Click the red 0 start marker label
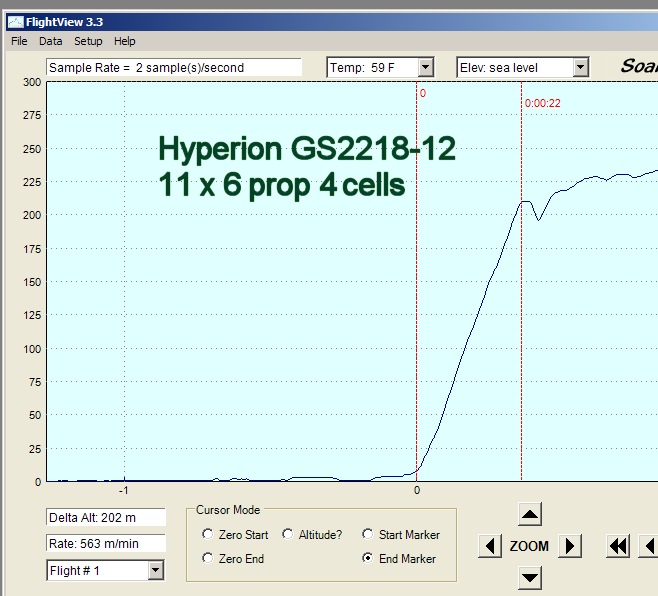This screenshot has height=596, width=658. [x=423, y=93]
